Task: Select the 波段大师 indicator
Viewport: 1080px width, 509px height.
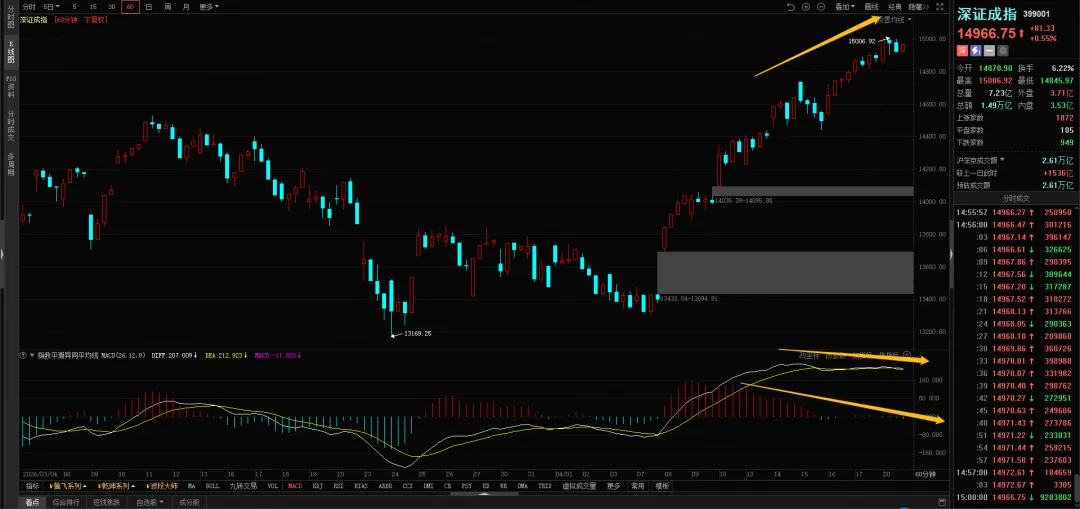Action: click(162, 486)
